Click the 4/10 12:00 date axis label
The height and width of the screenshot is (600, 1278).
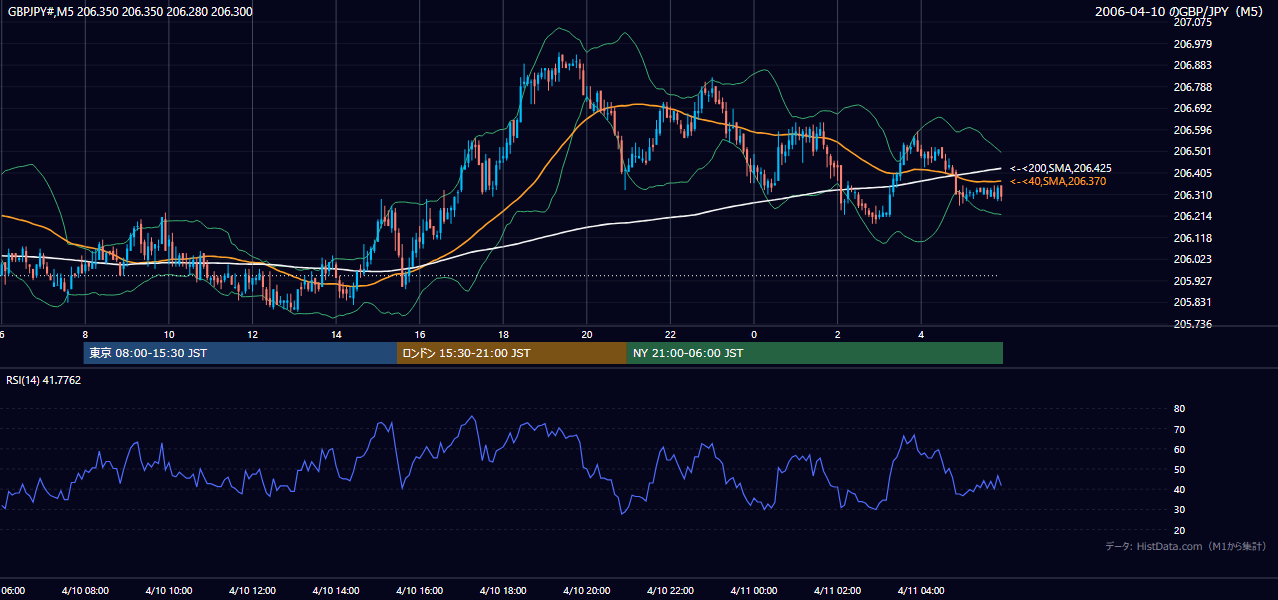253,591
